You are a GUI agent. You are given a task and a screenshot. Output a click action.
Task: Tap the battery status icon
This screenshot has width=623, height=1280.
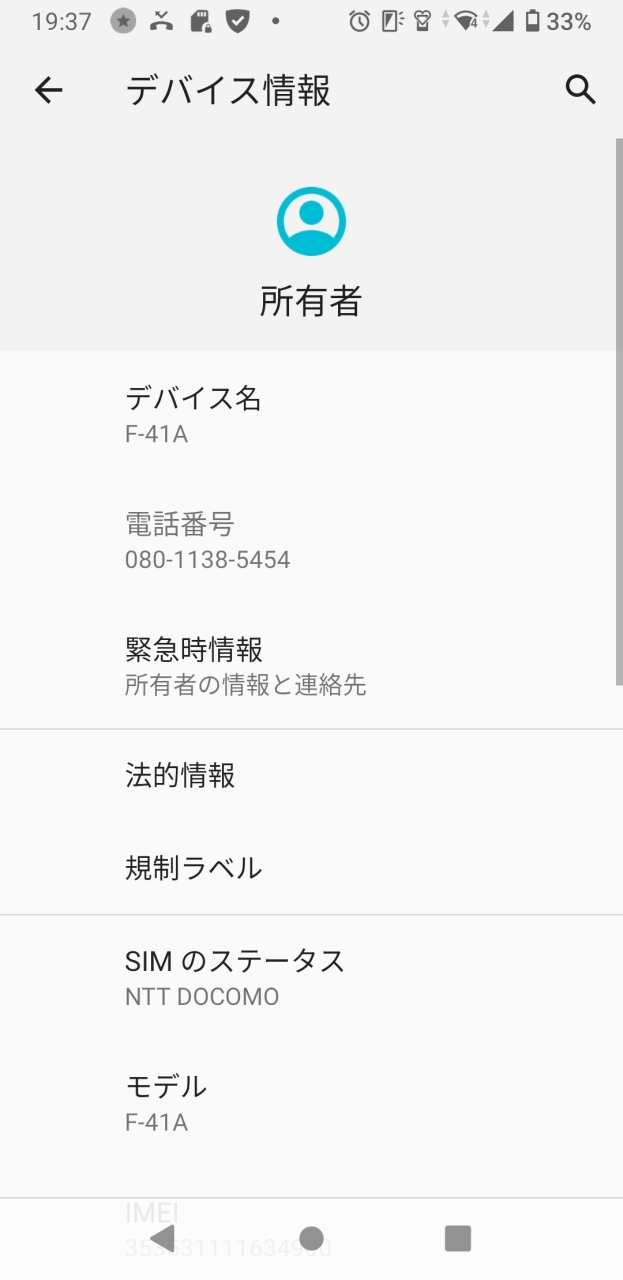pyautogui.click(x=533, y=21)
